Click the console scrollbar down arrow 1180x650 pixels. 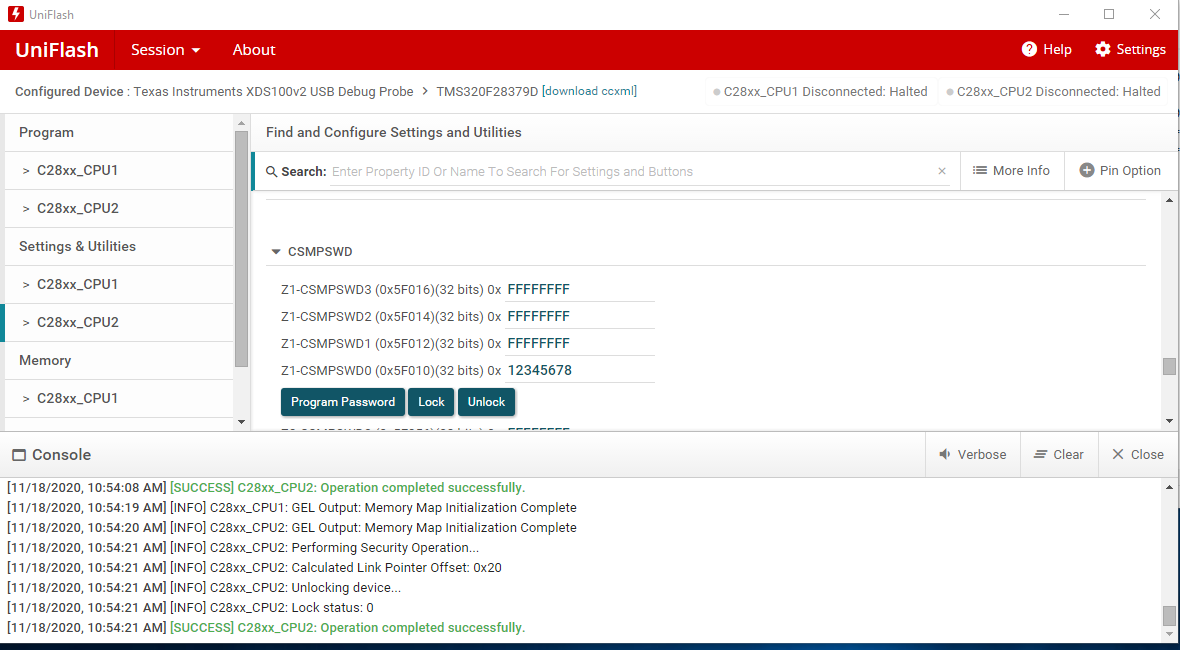(x=1169, y=635)
